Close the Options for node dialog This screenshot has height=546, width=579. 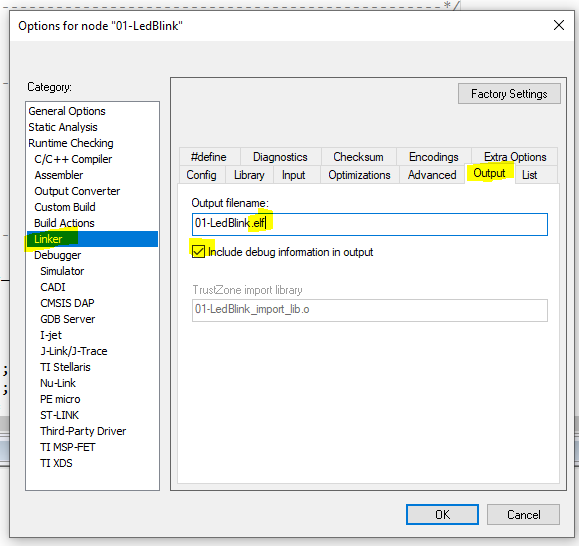coord(559,25)
